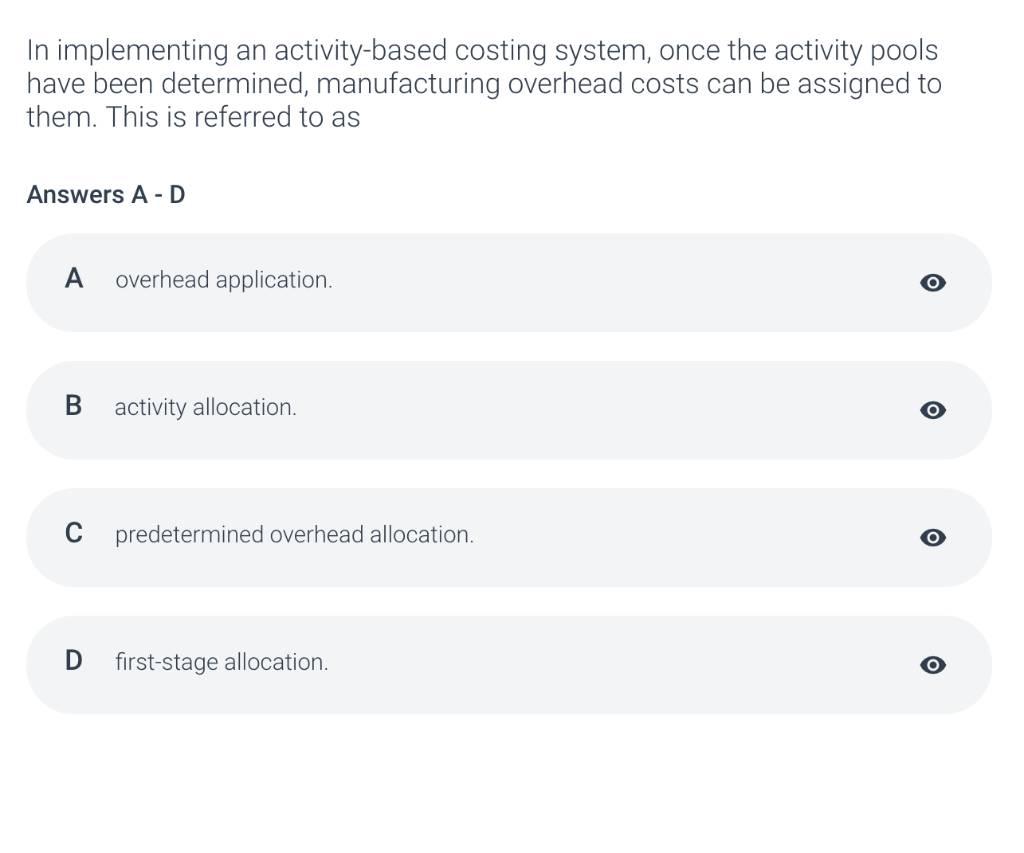Click the letter badge C

73,533
